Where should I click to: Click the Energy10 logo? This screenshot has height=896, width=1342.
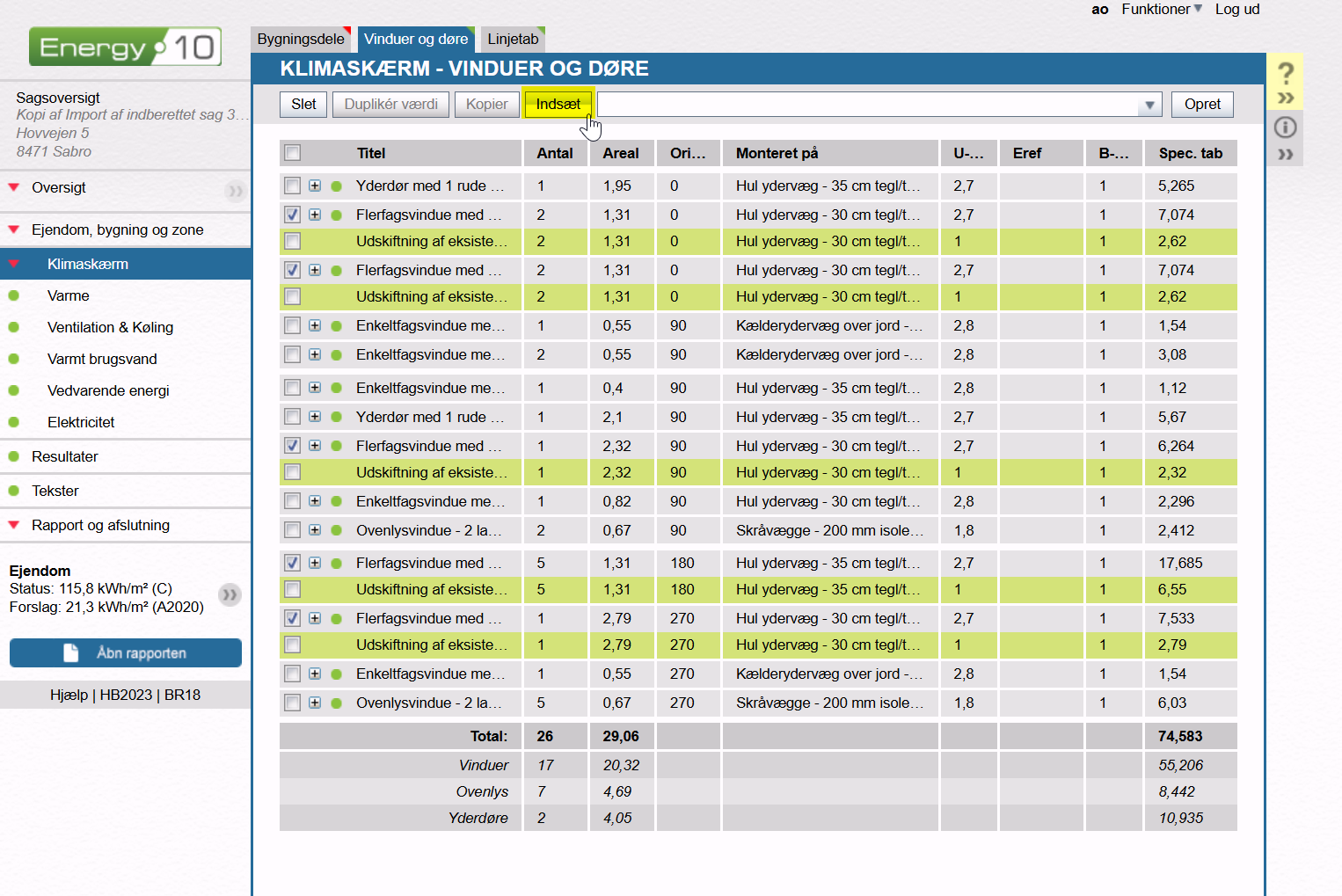tap(125, 47)
